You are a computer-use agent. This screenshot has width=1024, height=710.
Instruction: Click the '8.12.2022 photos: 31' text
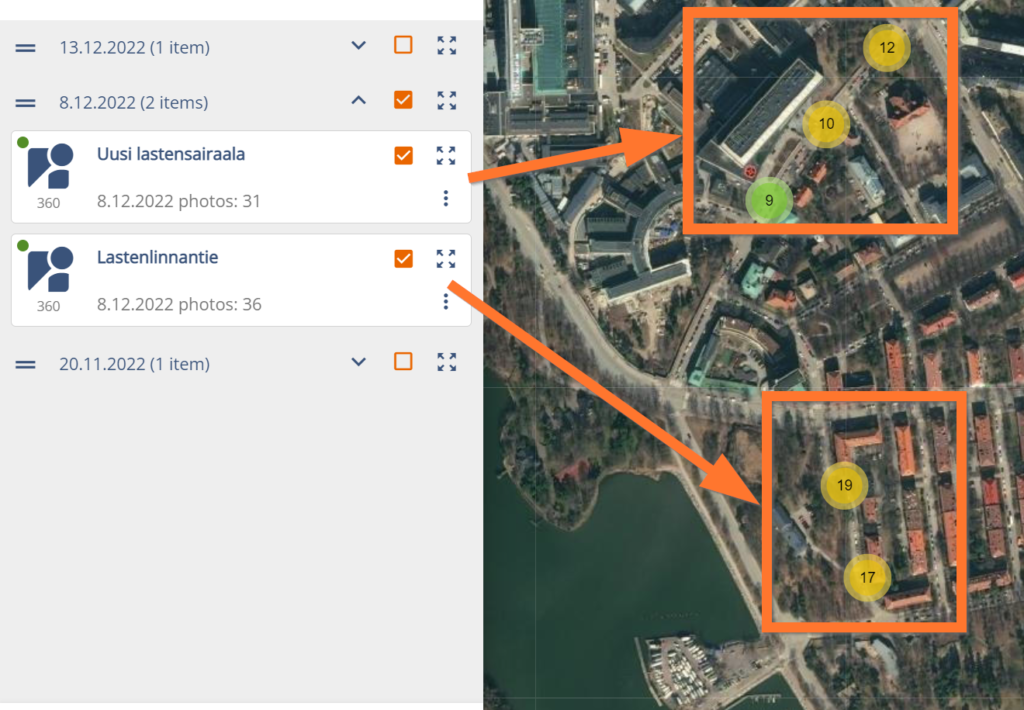tap(179, 201)
